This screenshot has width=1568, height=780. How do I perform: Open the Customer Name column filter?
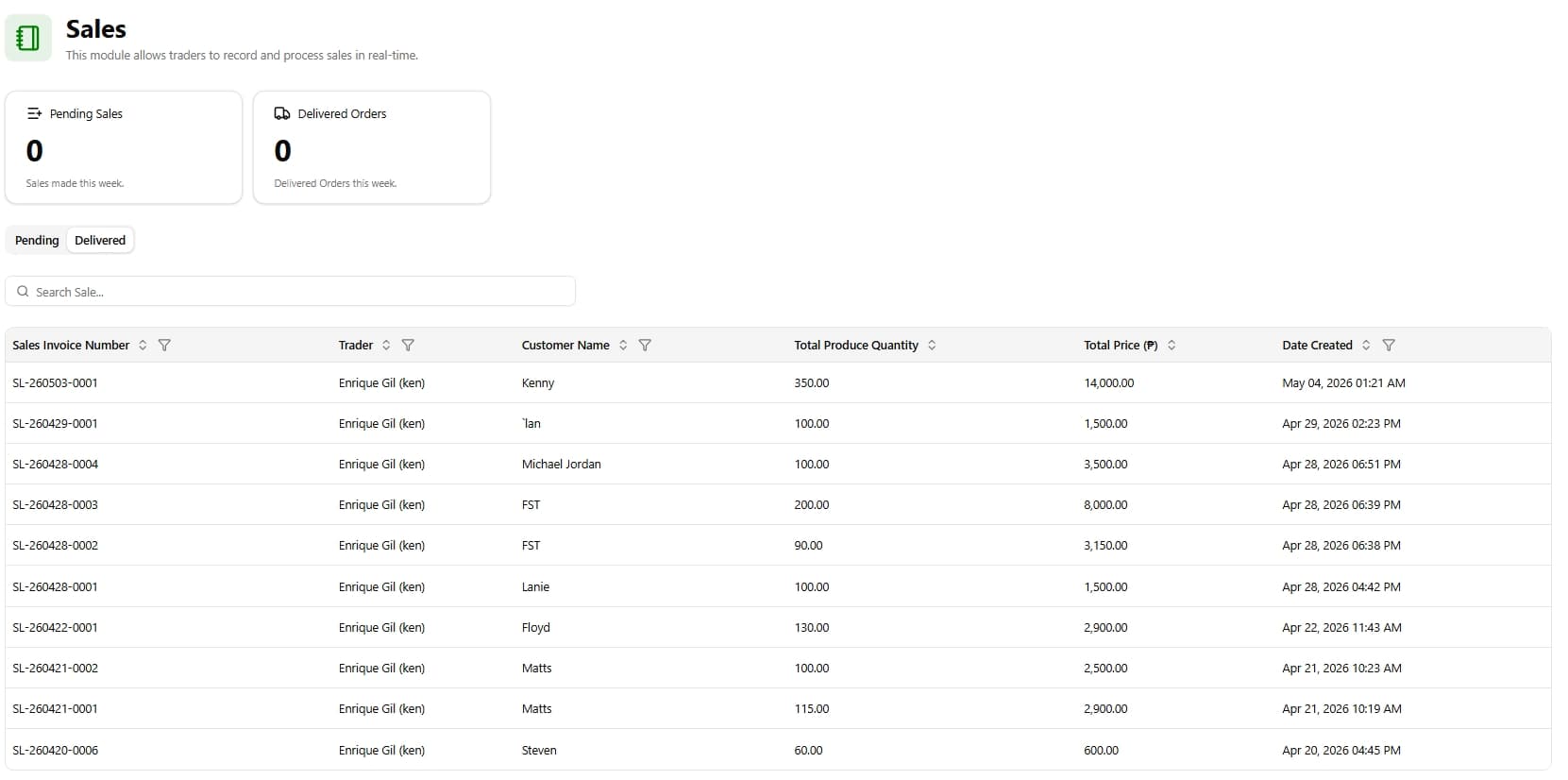[645, 345]
